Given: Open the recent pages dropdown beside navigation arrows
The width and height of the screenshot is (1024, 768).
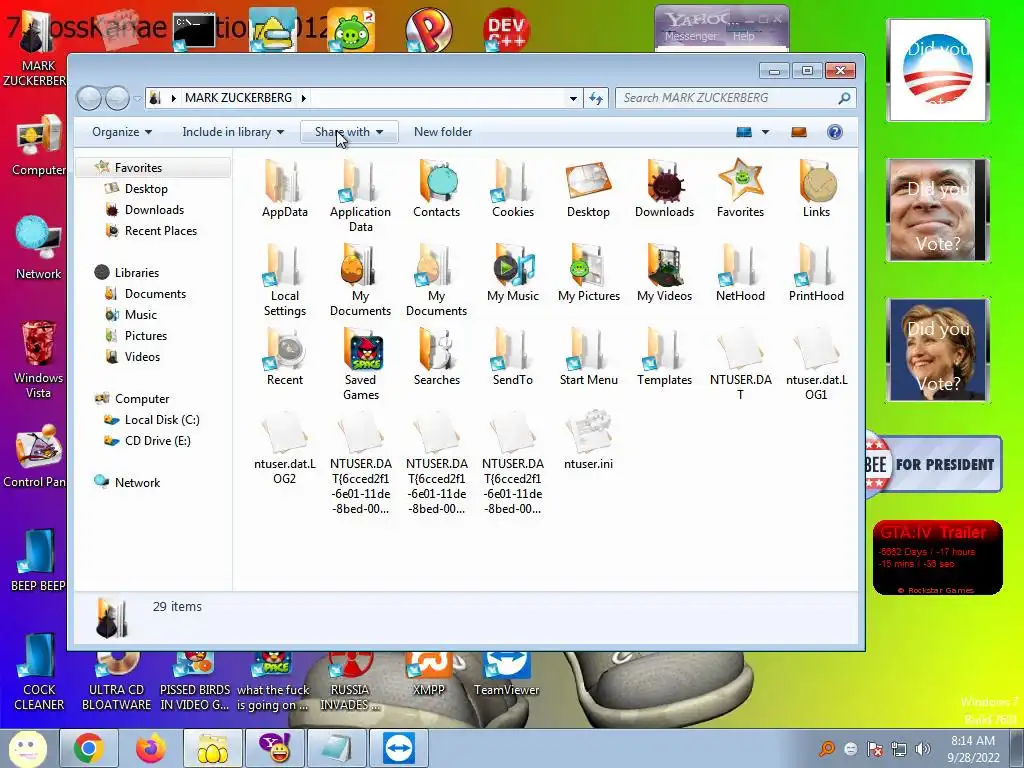Looking at the screenshot, I should [x=137, y=99].
